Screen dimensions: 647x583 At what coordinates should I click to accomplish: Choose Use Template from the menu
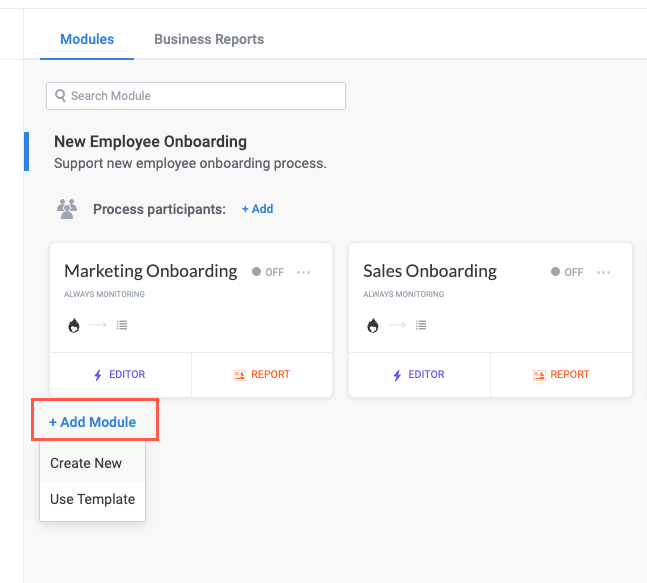pos(92,499)
